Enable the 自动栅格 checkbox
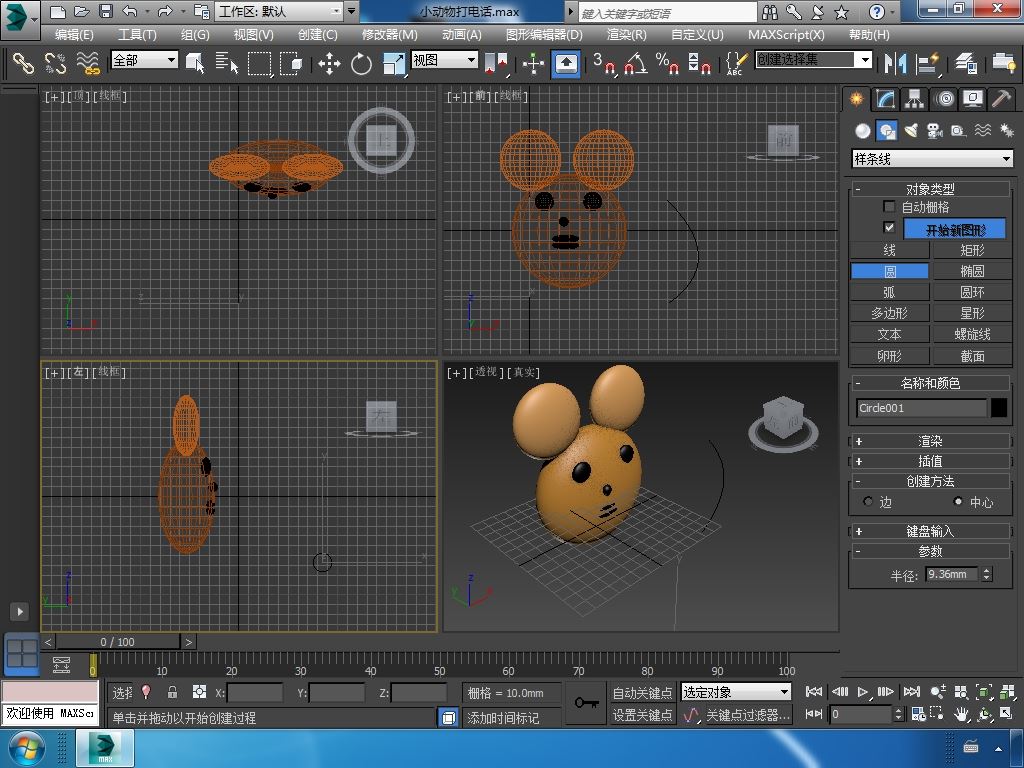 [889, 207]
